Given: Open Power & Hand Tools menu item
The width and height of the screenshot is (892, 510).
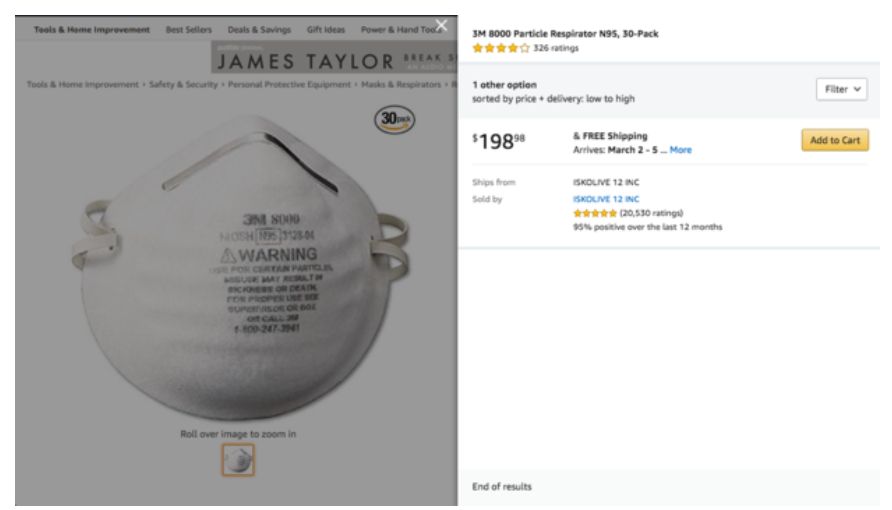Looking at the screenshot, I should 401,30.
